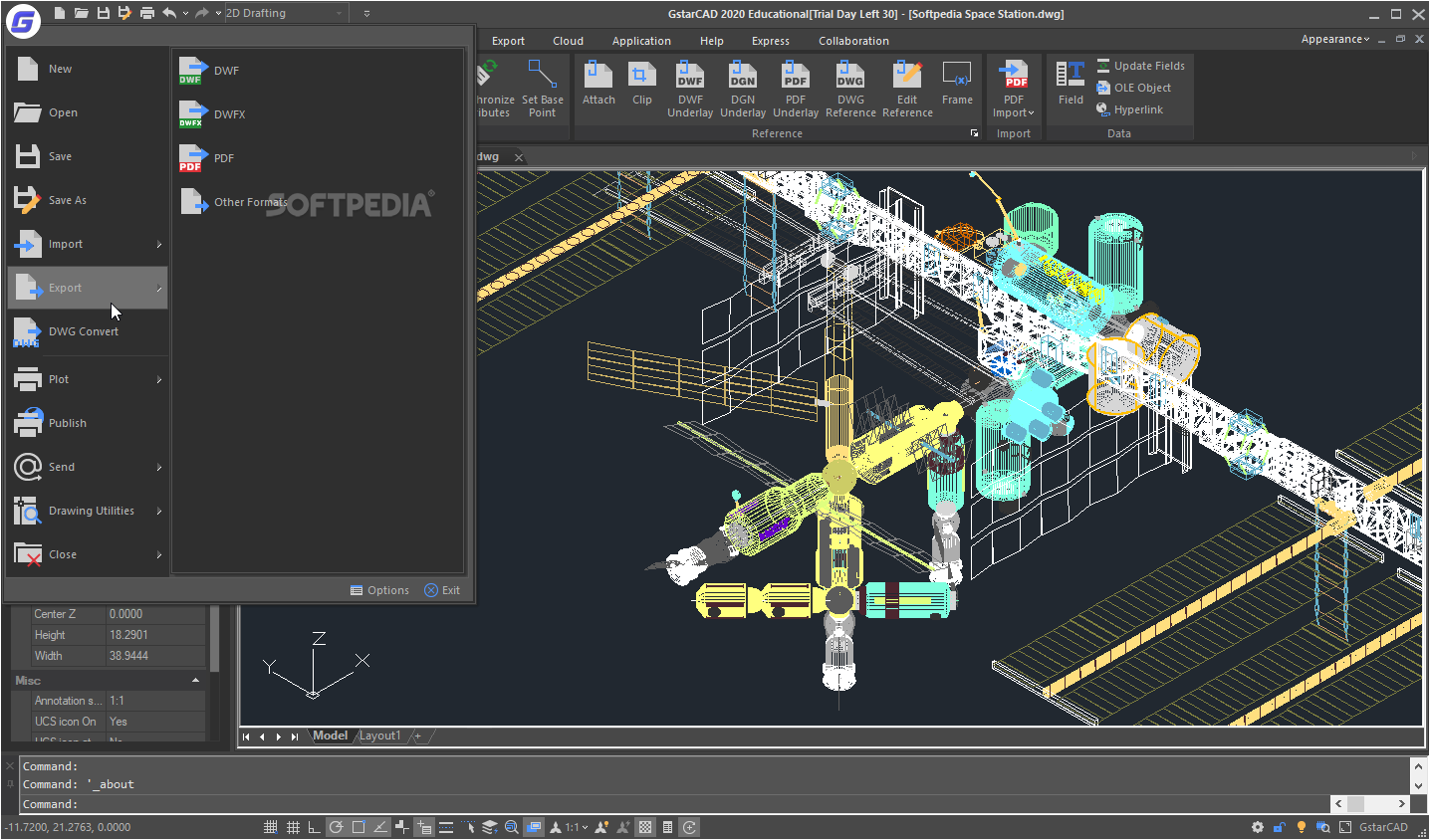Viewport: 1430px width, 840px height.
Task: Open the Express ribbon tab
Action: (770, 41)
